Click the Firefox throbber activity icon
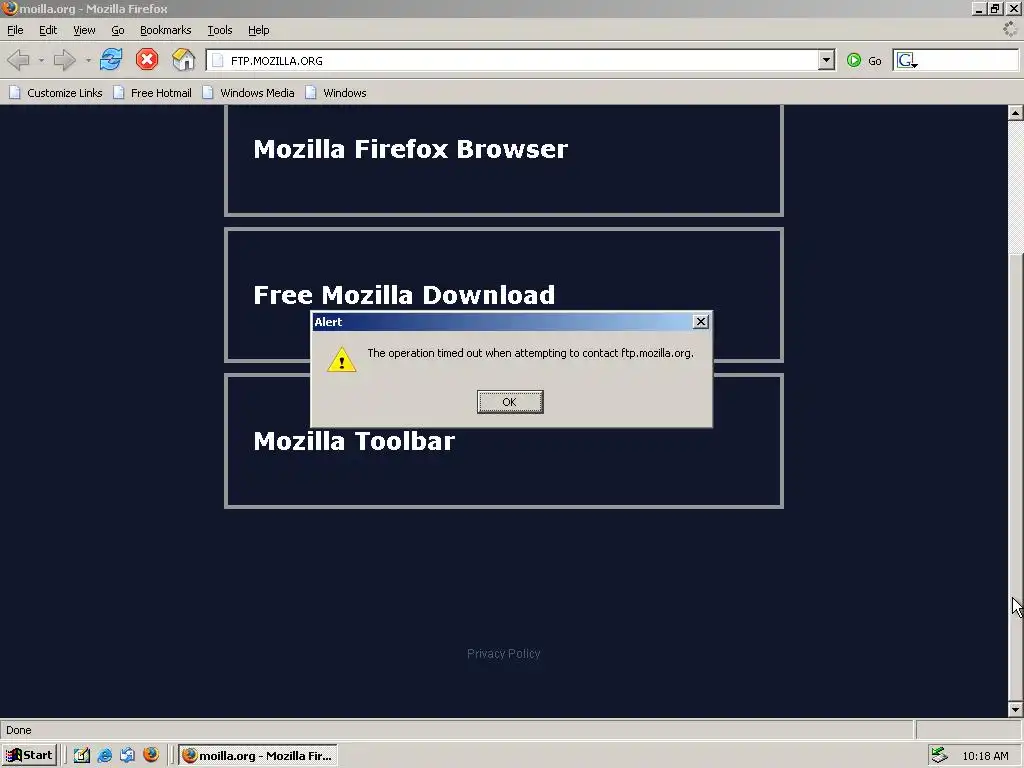The image size is (1024, 768). pos(1010,29)
